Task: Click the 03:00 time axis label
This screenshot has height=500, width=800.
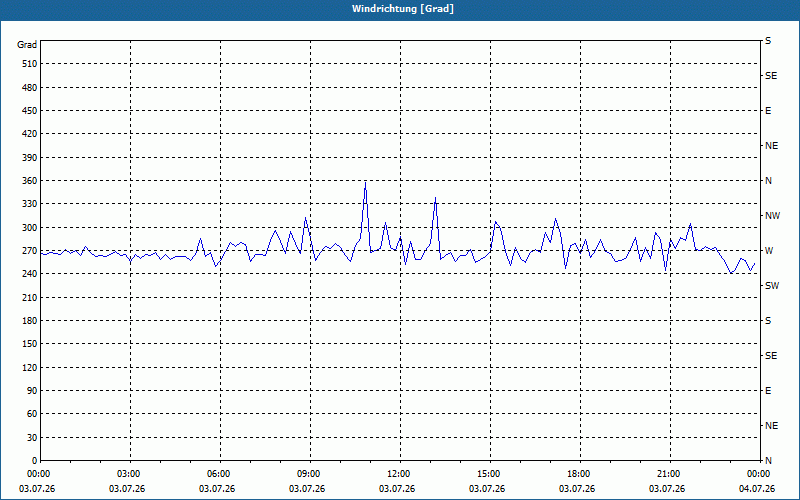Action: pos(129,474)
